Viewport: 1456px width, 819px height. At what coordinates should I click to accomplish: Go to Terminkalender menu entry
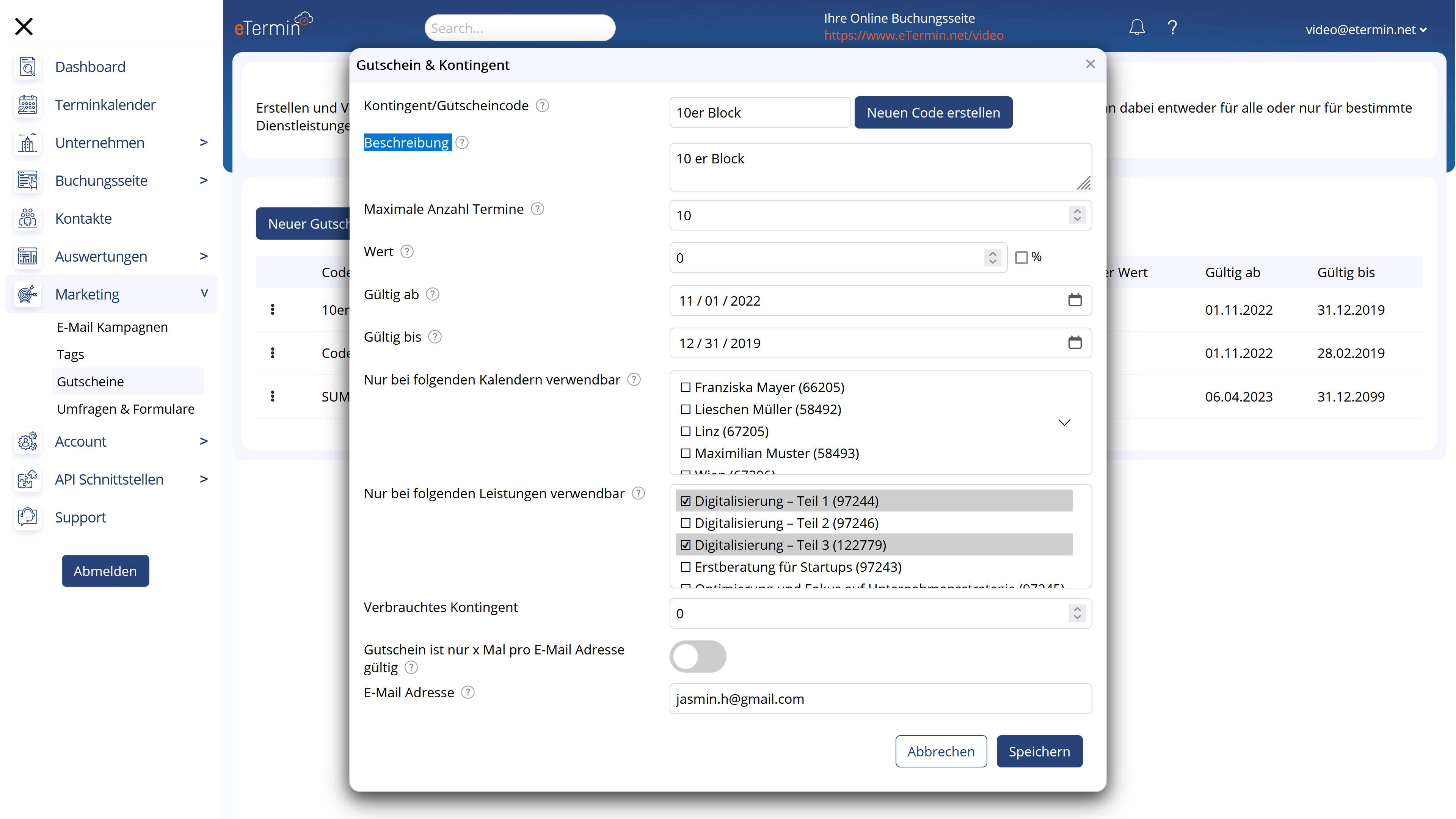(x=105, y=105)
